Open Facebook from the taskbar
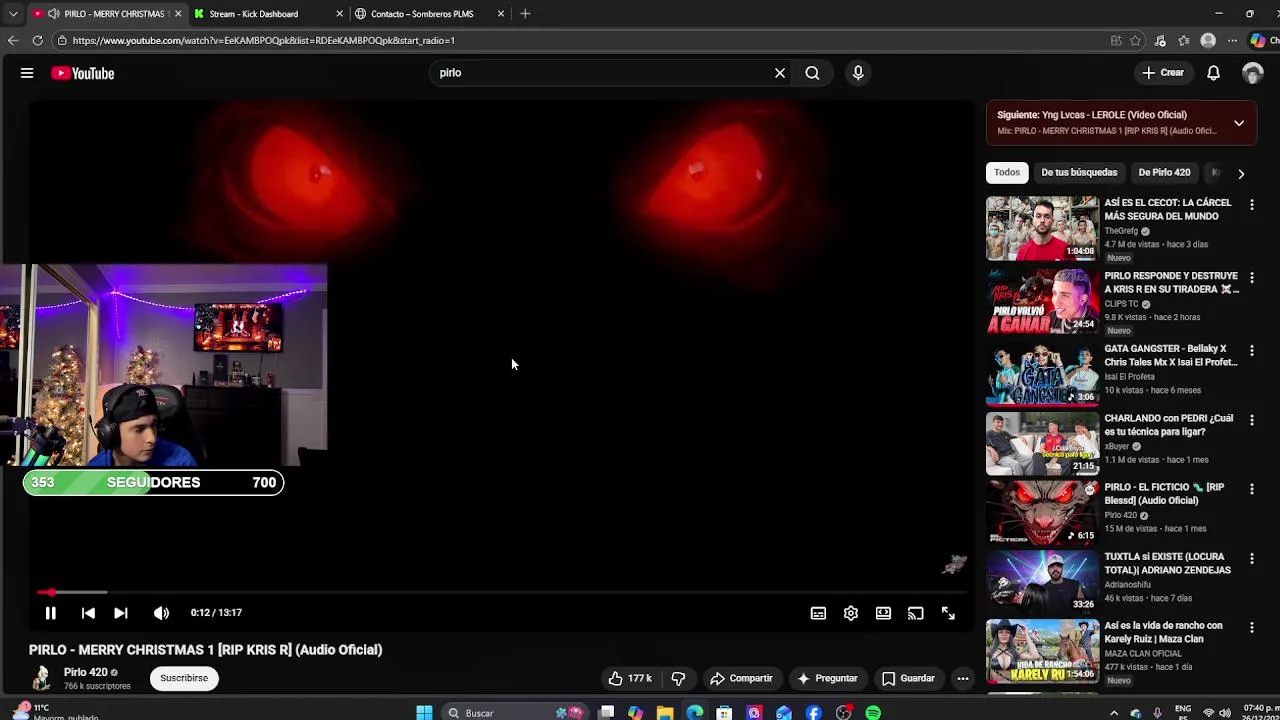Image resolution: width=1280 pixels, height=720 pixels. tap(814, 713)
